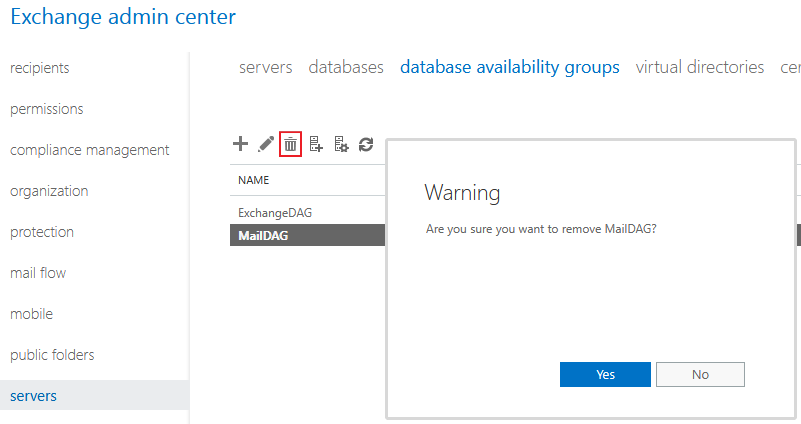Open the protection section
801x424 pixels.
coord(42,232)
